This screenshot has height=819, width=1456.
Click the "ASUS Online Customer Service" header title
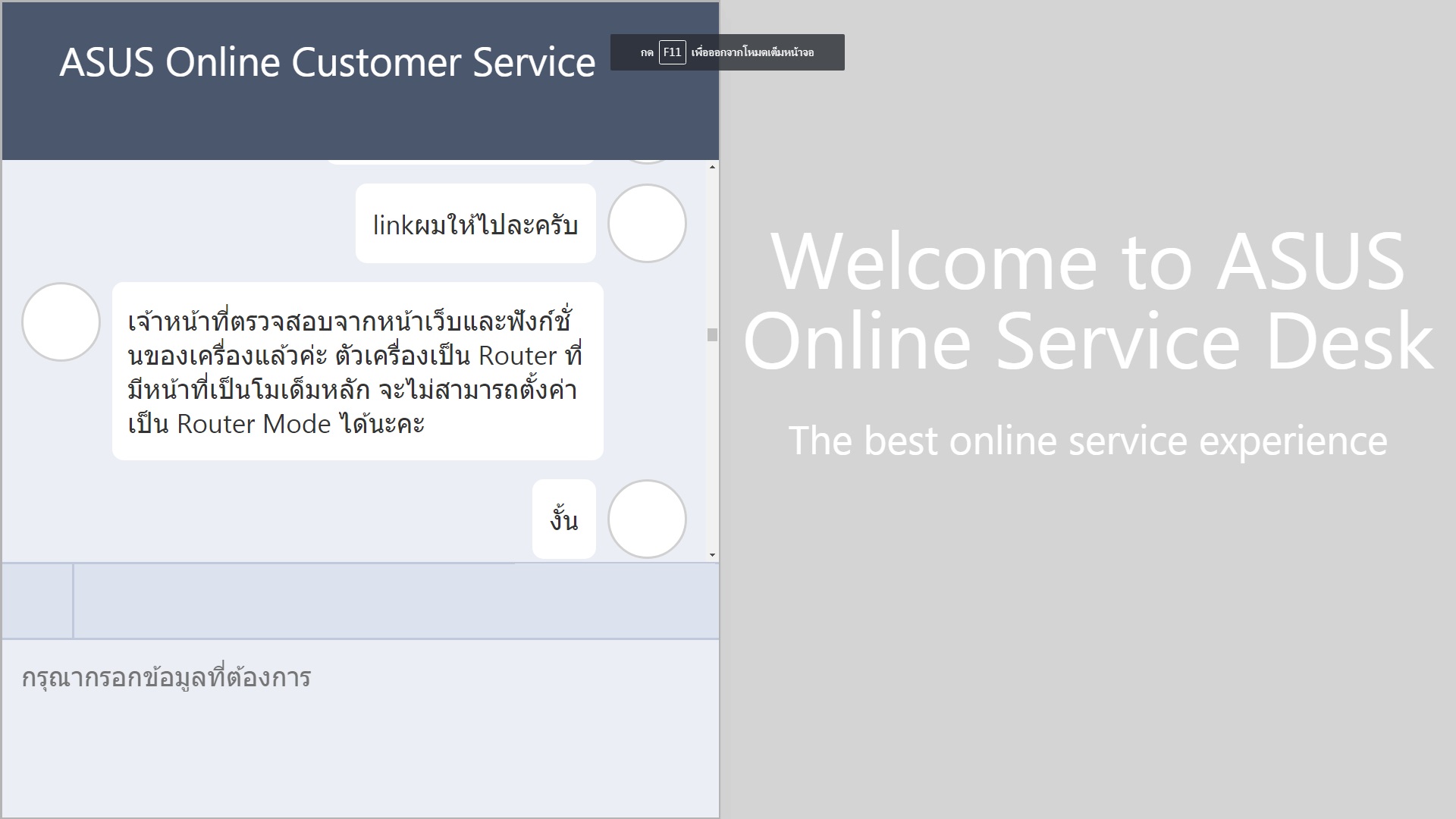328,62
